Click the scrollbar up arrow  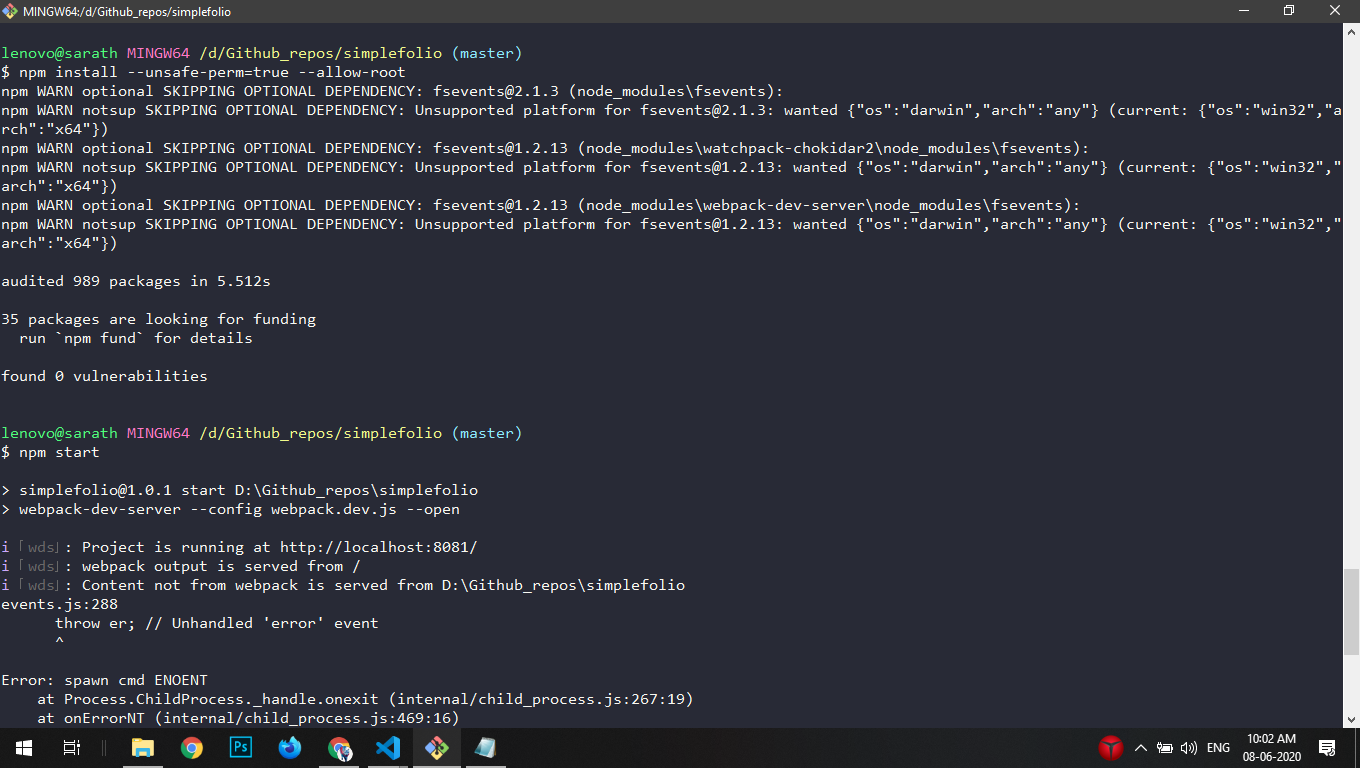tap(1351, 32)
